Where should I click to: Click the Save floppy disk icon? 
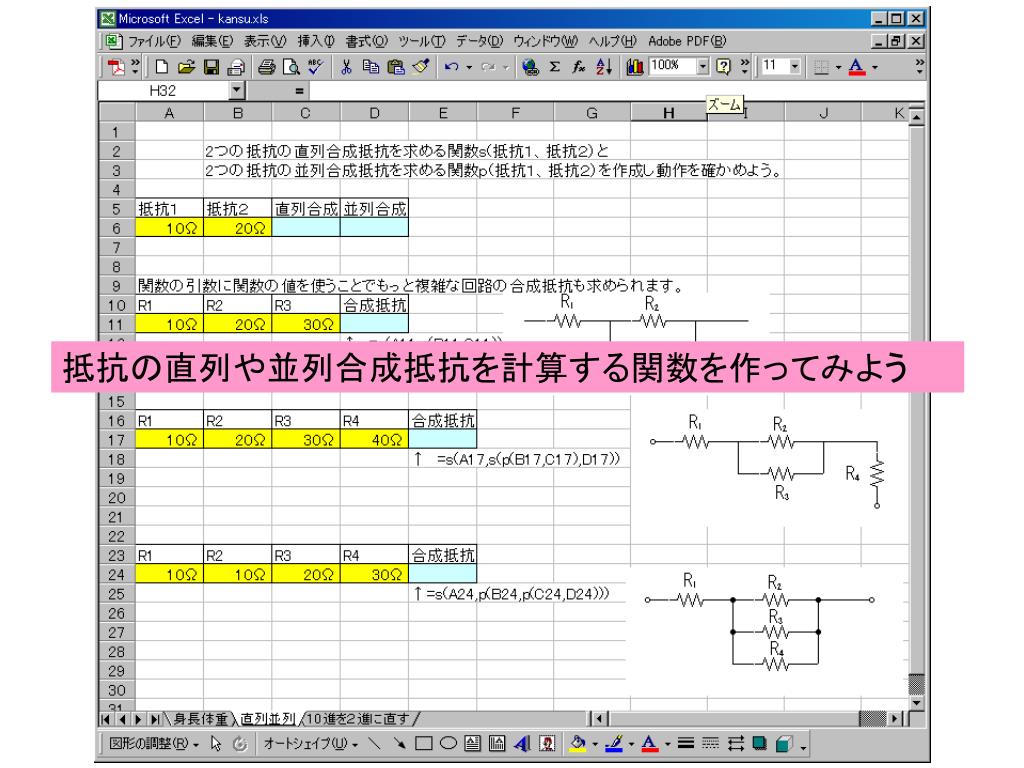point(211,67)
